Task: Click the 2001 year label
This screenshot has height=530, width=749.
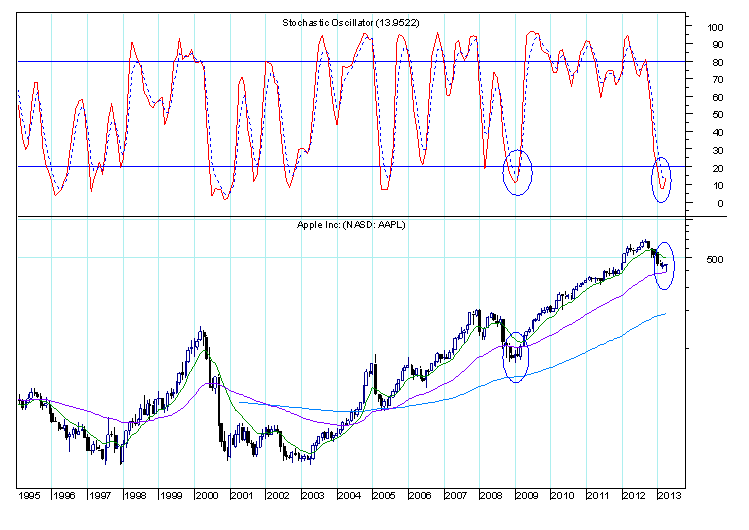Action: (x=242, y=495)
